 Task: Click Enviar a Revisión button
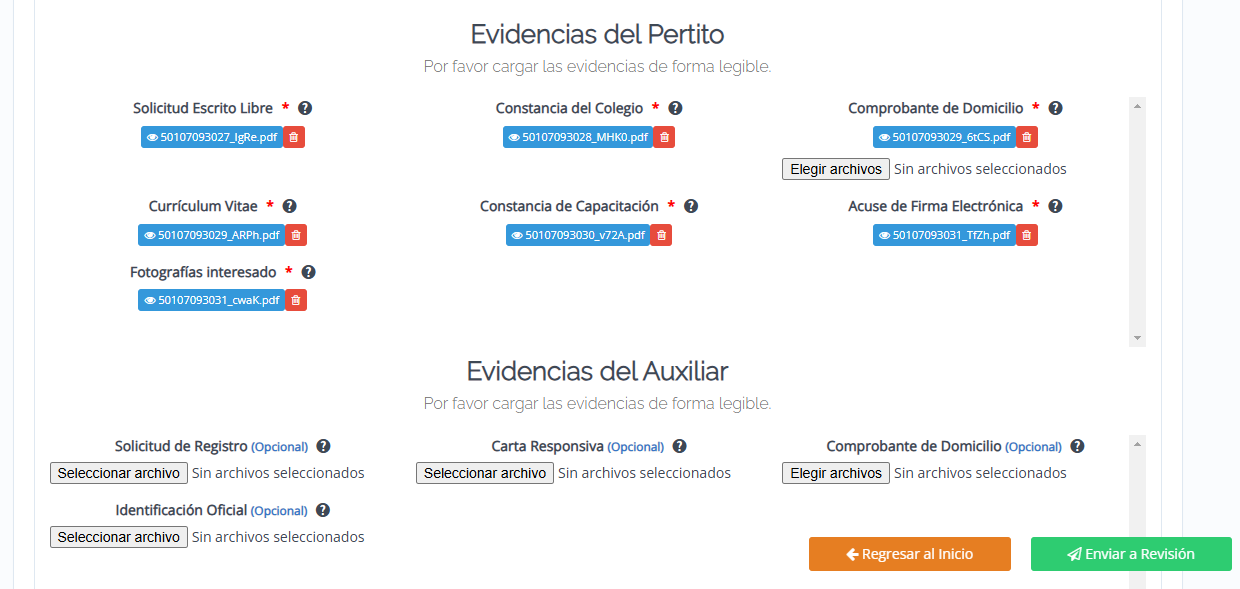(1131, 554)
